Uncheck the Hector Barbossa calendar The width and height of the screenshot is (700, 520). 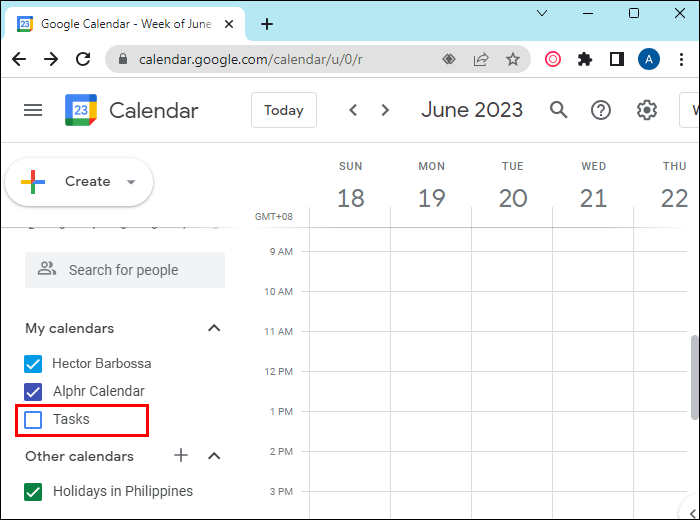pyautogui.click(x=33, y=364)
